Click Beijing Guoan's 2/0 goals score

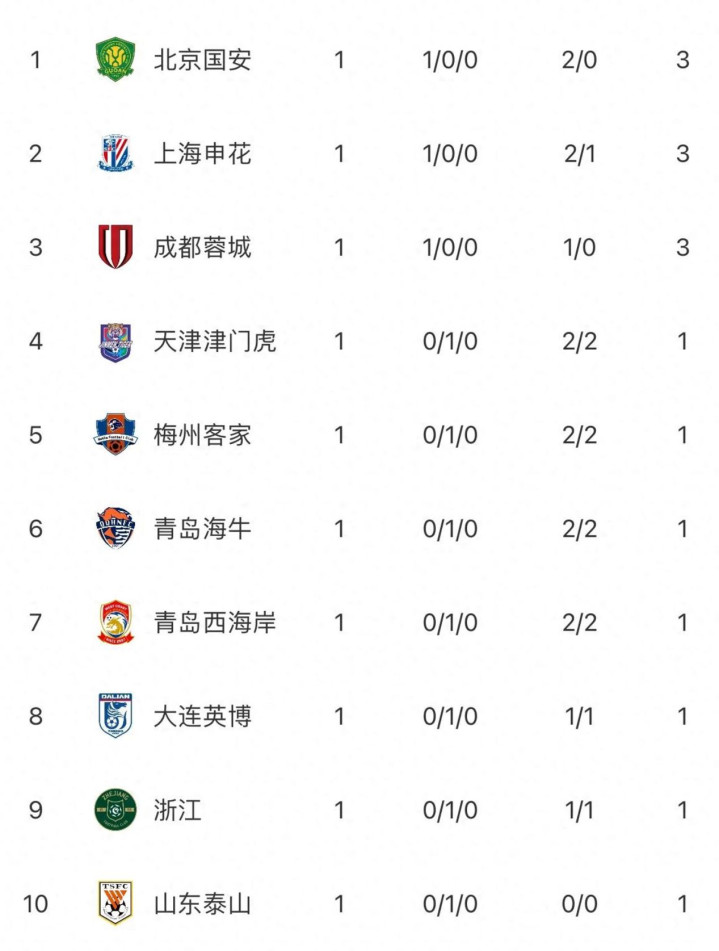[579, 60]
